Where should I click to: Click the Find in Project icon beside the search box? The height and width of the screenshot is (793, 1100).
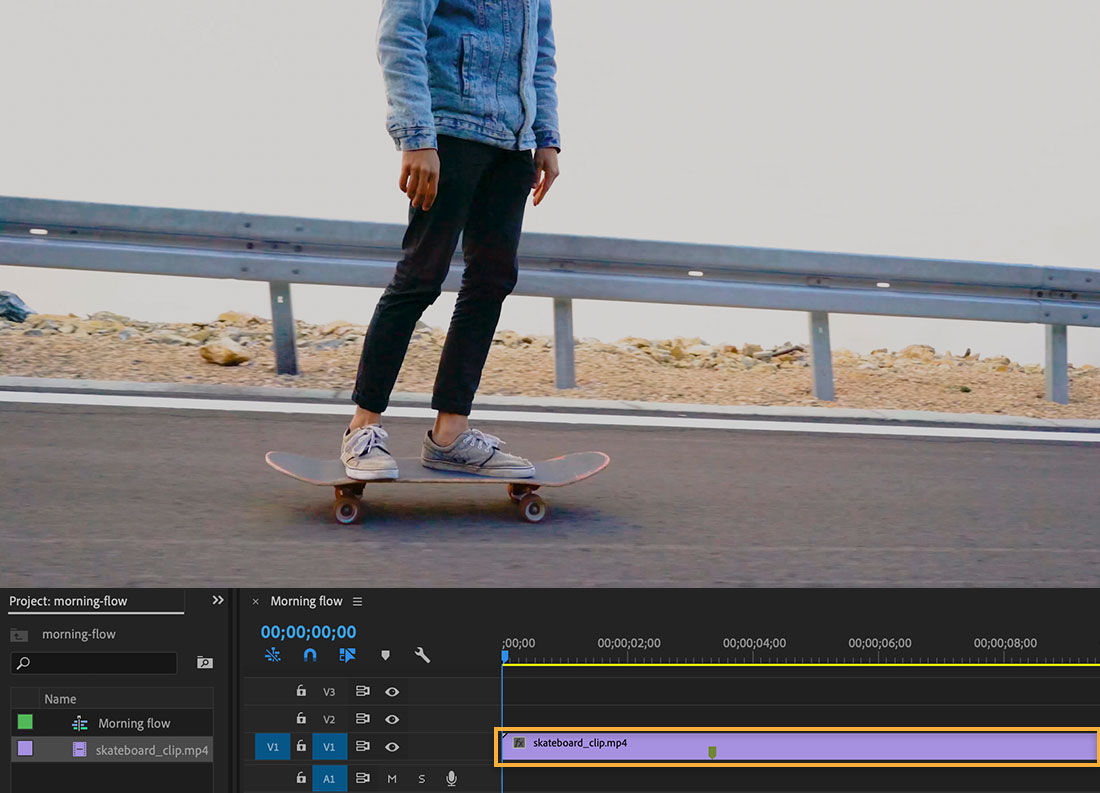pos(204,663)
